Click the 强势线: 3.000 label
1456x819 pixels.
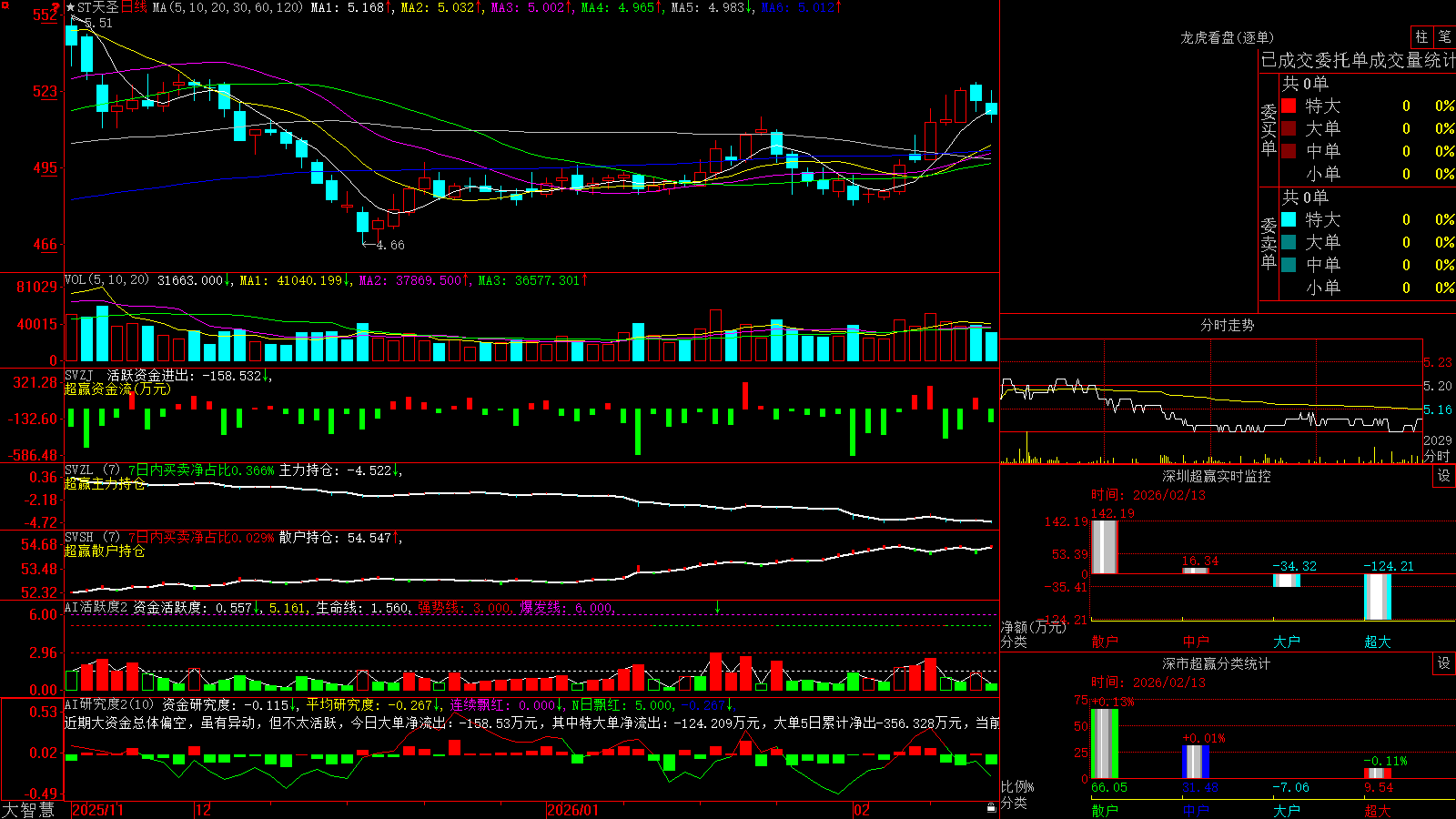coord(464,607)
